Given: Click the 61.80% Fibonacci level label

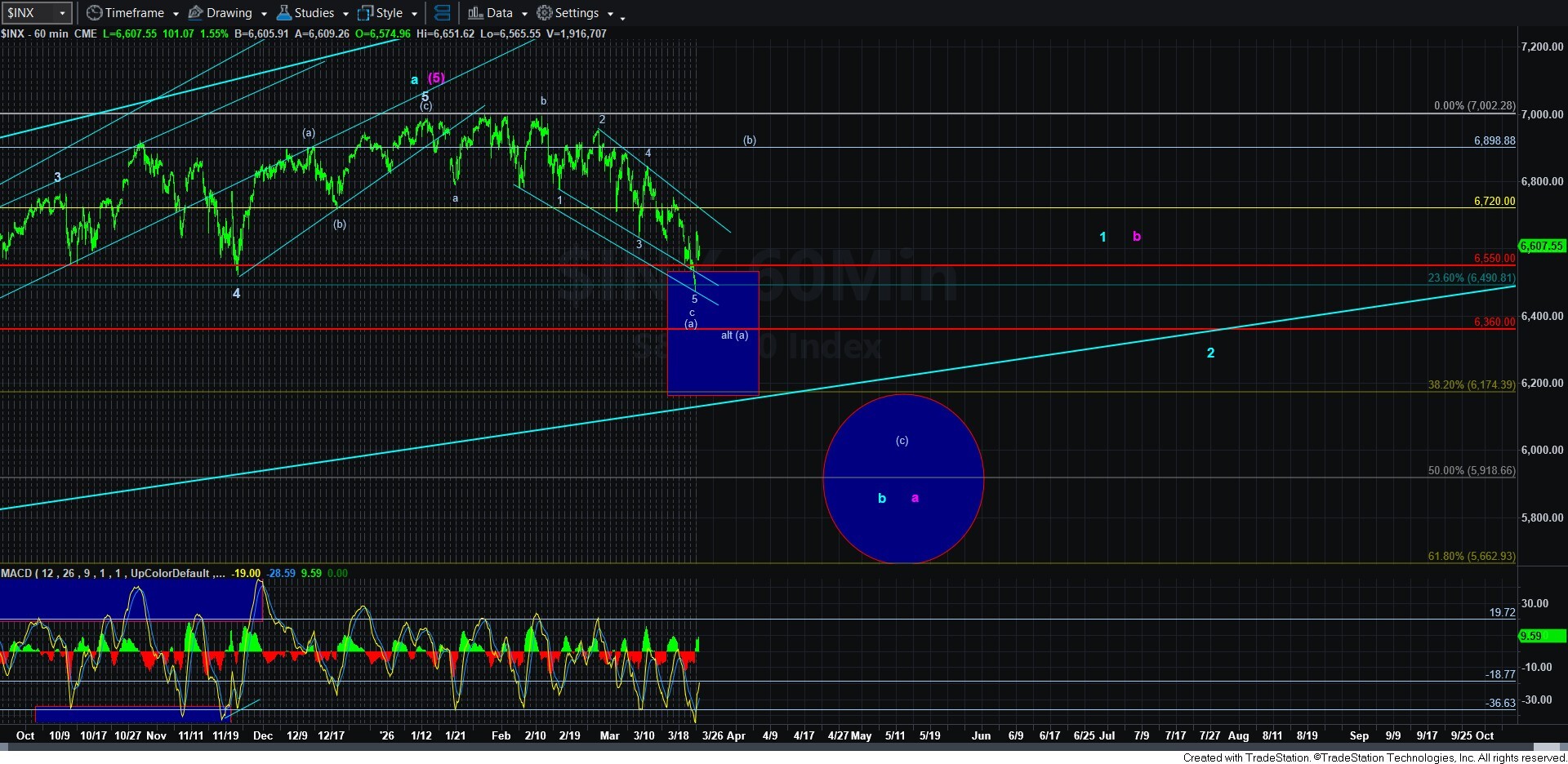Looking at the screenshot, I should (1471, 556).
